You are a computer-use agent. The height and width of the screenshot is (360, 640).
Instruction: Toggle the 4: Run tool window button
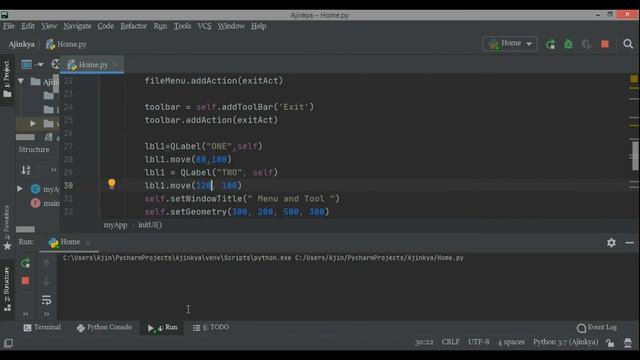click(x=162, y=327)
